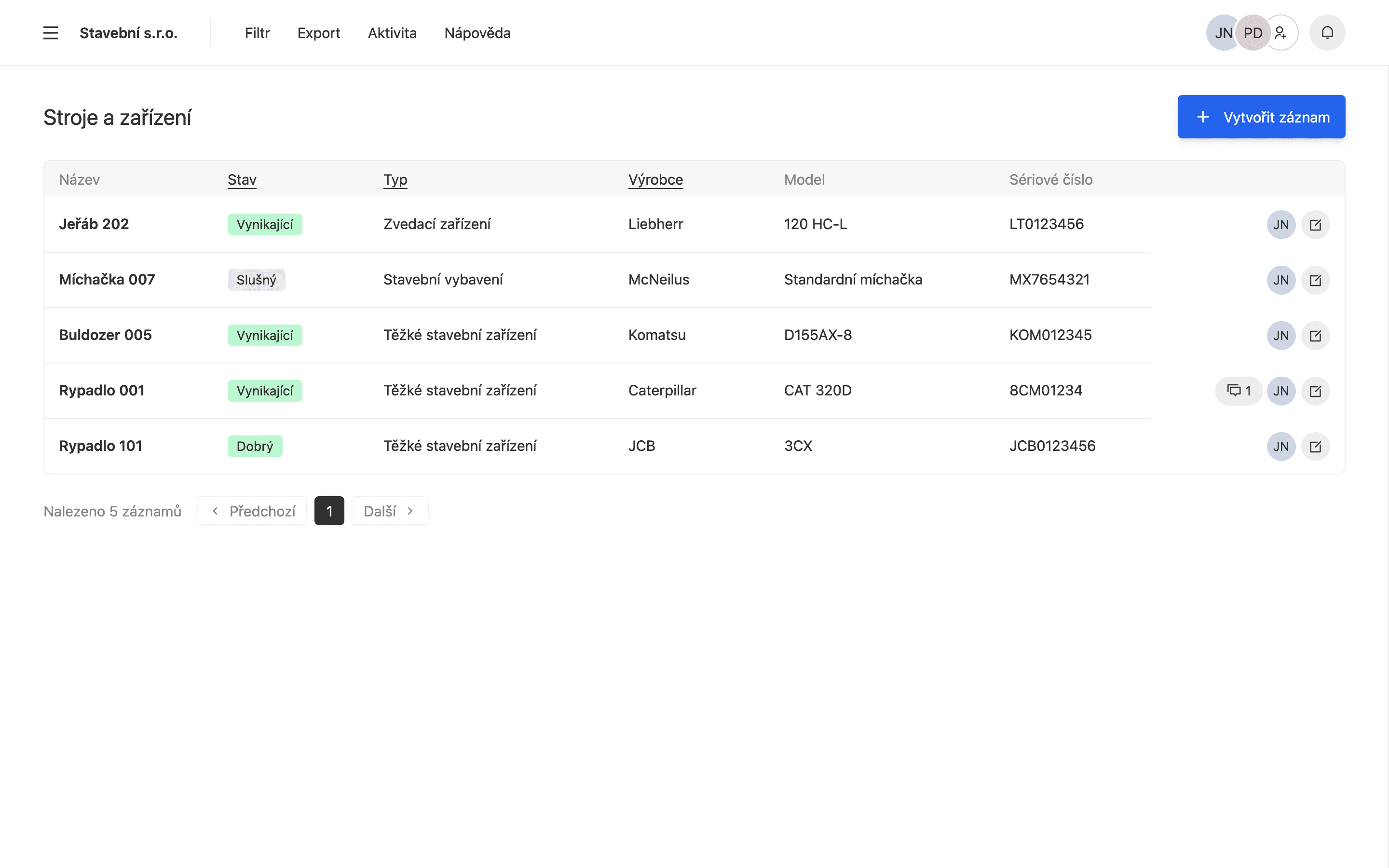Click the 120 HC-L model cell

click(x=815, y=224)
